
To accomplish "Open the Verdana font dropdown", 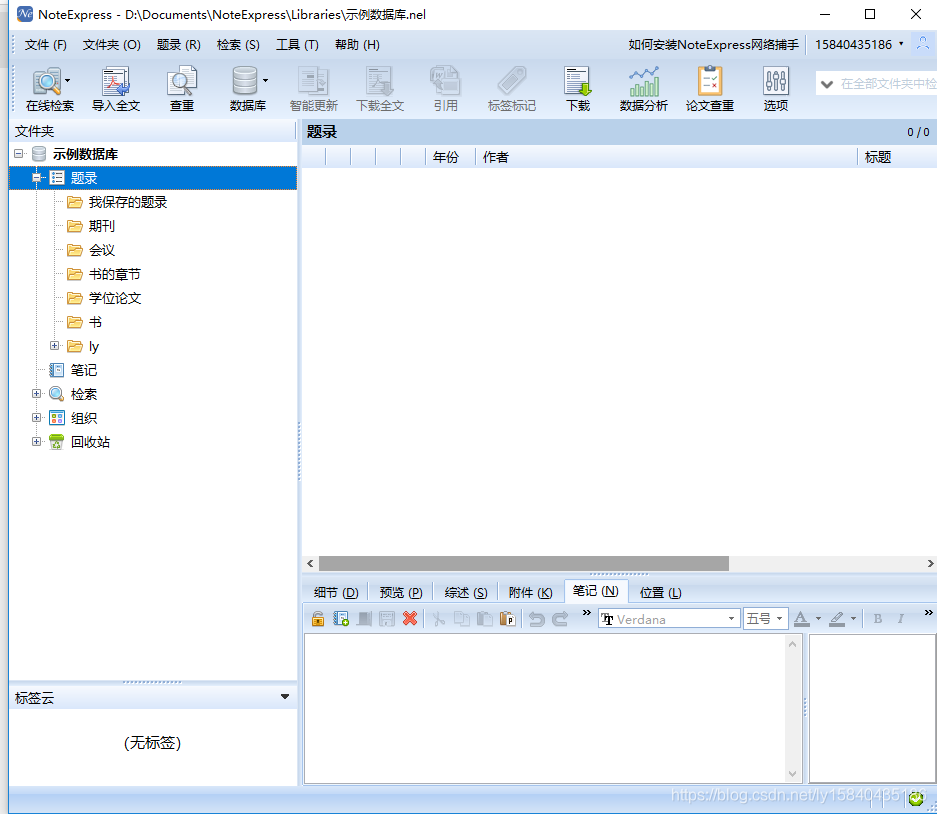I will click(x=731, y=619).
